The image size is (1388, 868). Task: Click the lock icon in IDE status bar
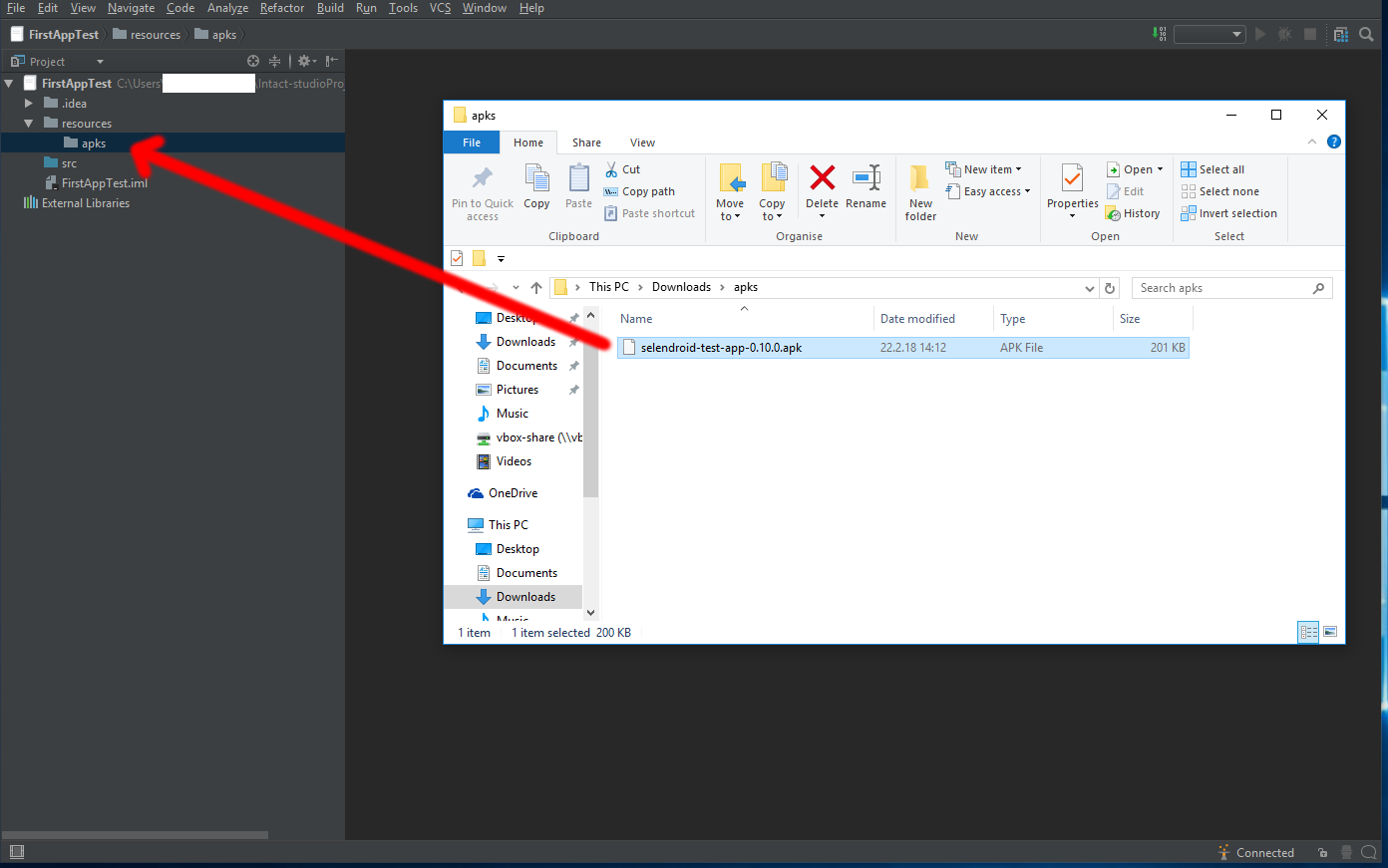(1322, 852)
